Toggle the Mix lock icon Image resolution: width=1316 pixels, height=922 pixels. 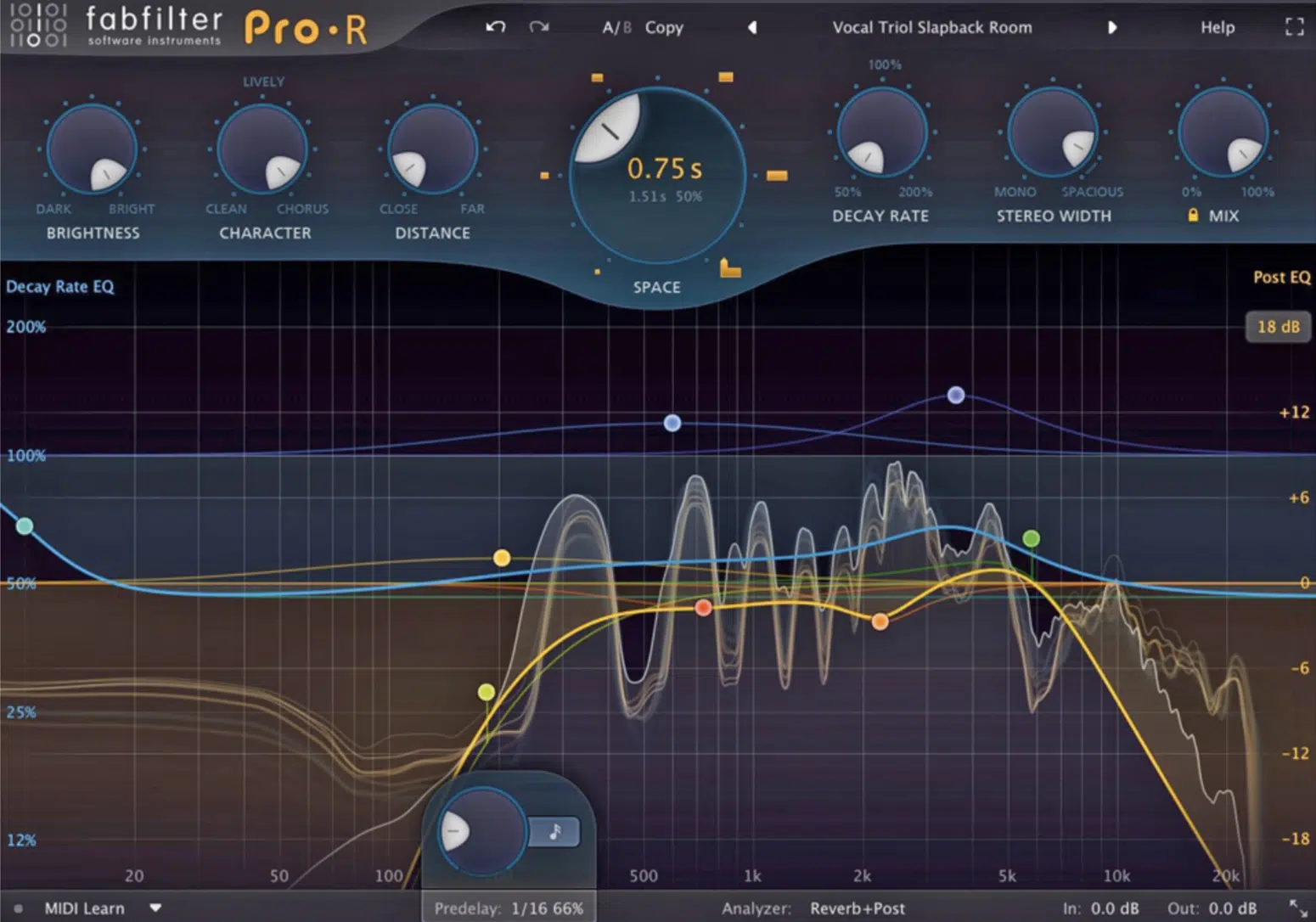pyautogui.click(x=1193, y=216)
